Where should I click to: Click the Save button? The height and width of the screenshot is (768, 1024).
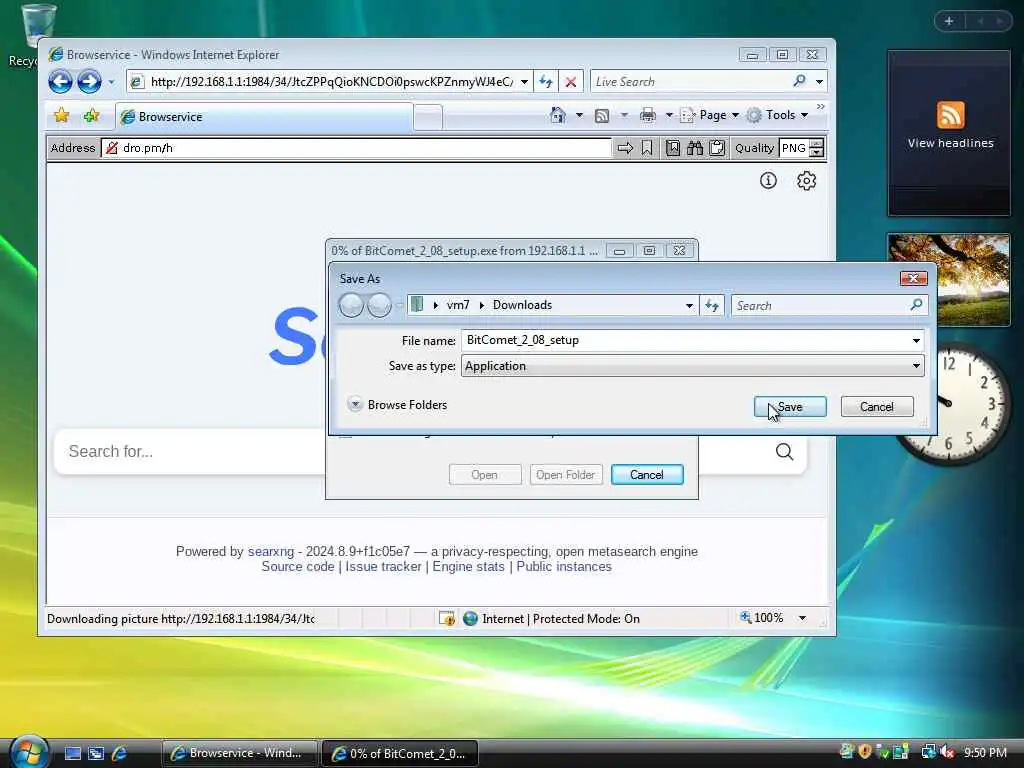click(x=790, y=407)
